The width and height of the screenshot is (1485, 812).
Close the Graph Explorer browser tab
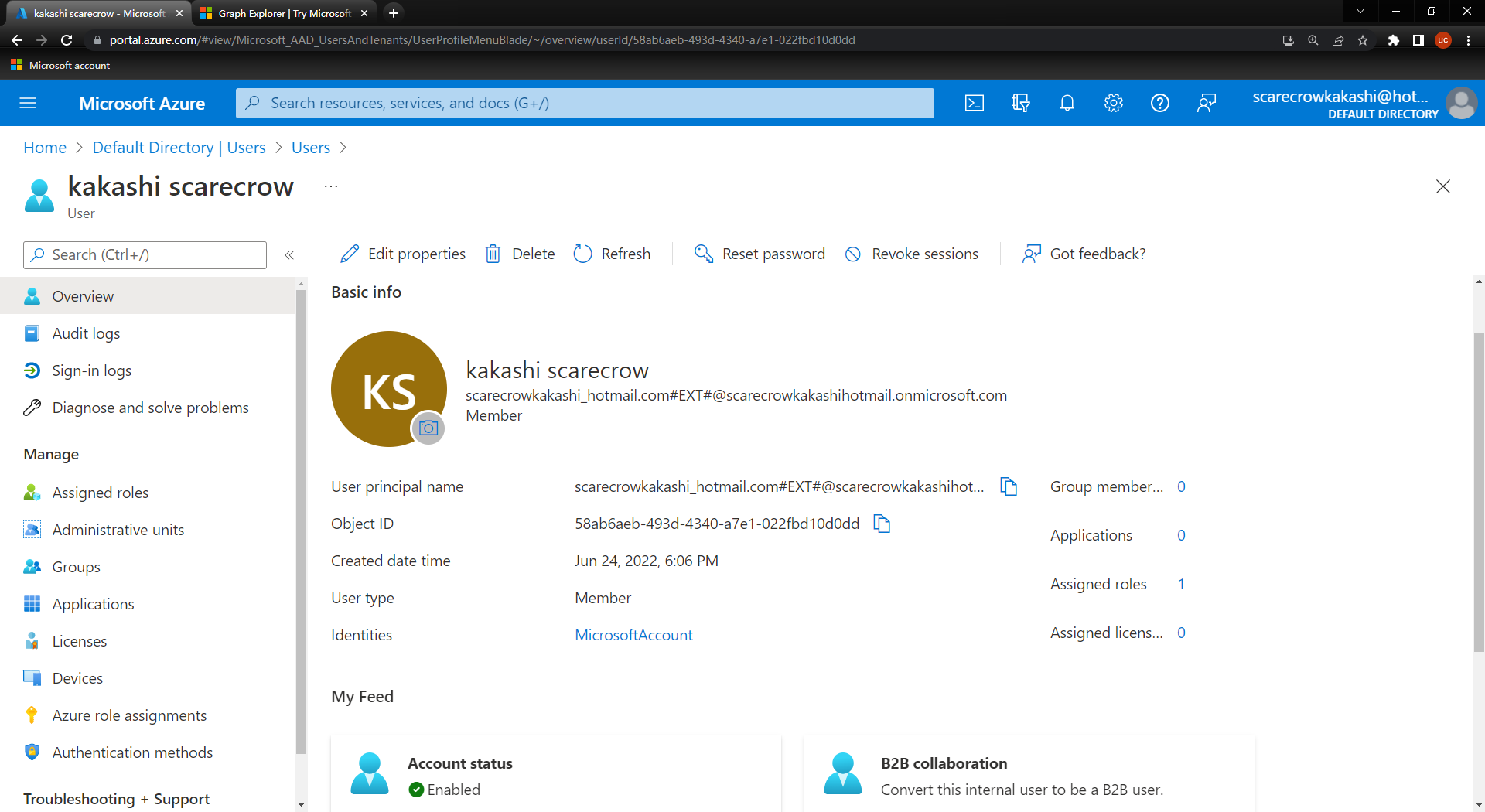[364, 13]
